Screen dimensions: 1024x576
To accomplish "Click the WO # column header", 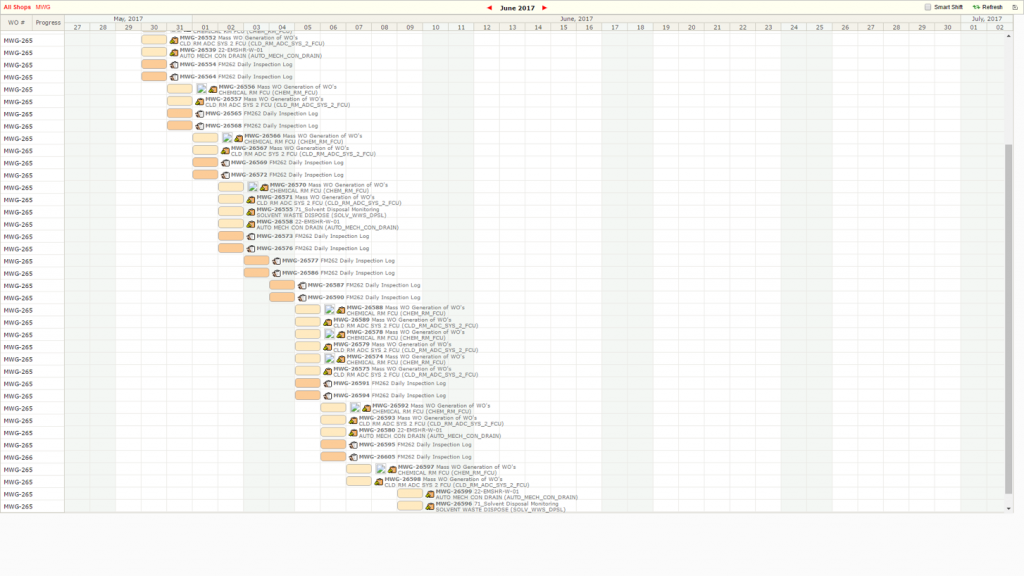I will click(x=17, y=22).
